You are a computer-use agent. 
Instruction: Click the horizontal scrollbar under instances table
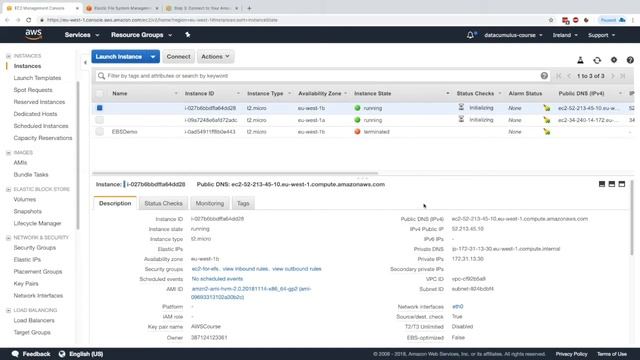[235, 173]
